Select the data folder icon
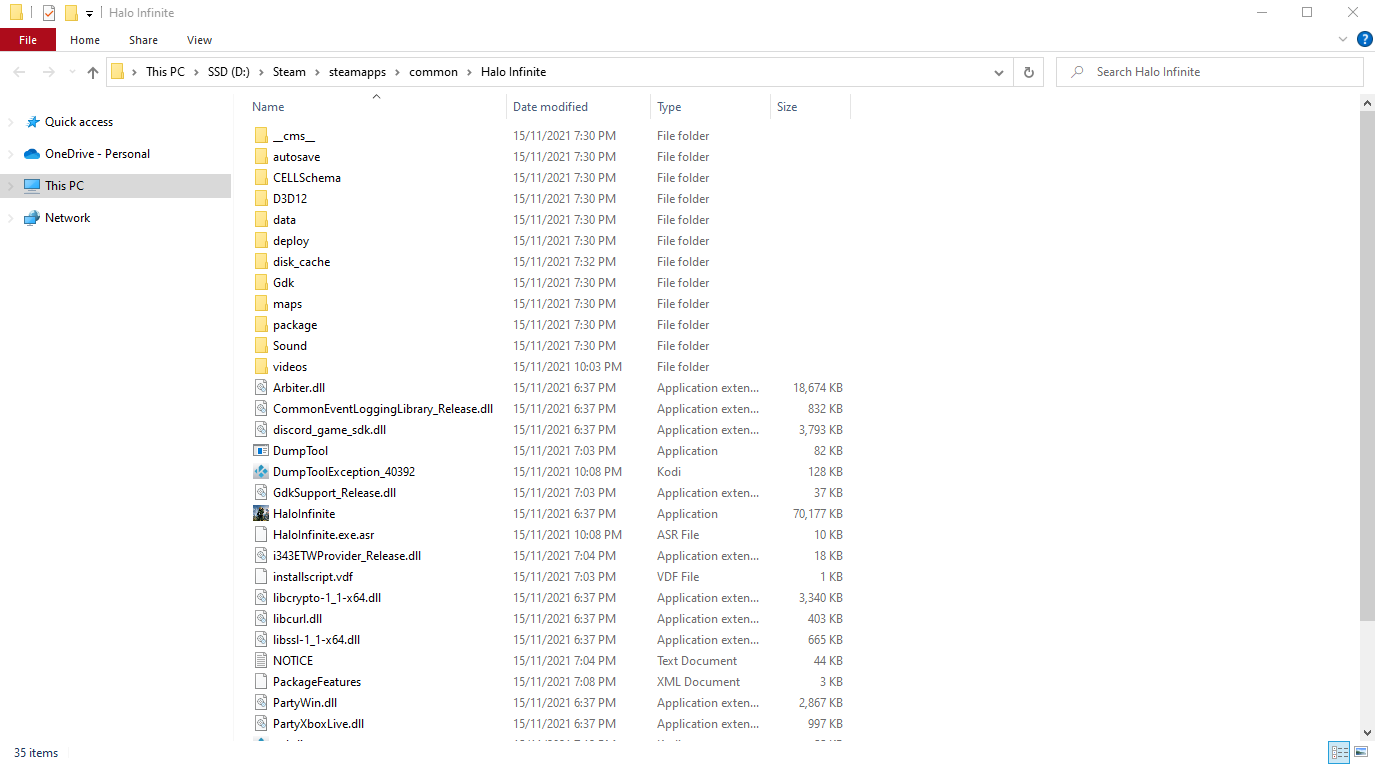Viewport: 1375px width, 764px height. 261,220
